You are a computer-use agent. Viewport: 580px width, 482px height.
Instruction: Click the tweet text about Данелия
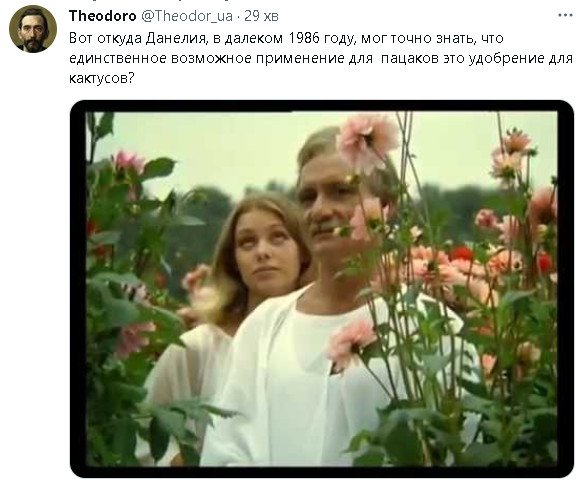pyautogui.click(x=321, y=58)
